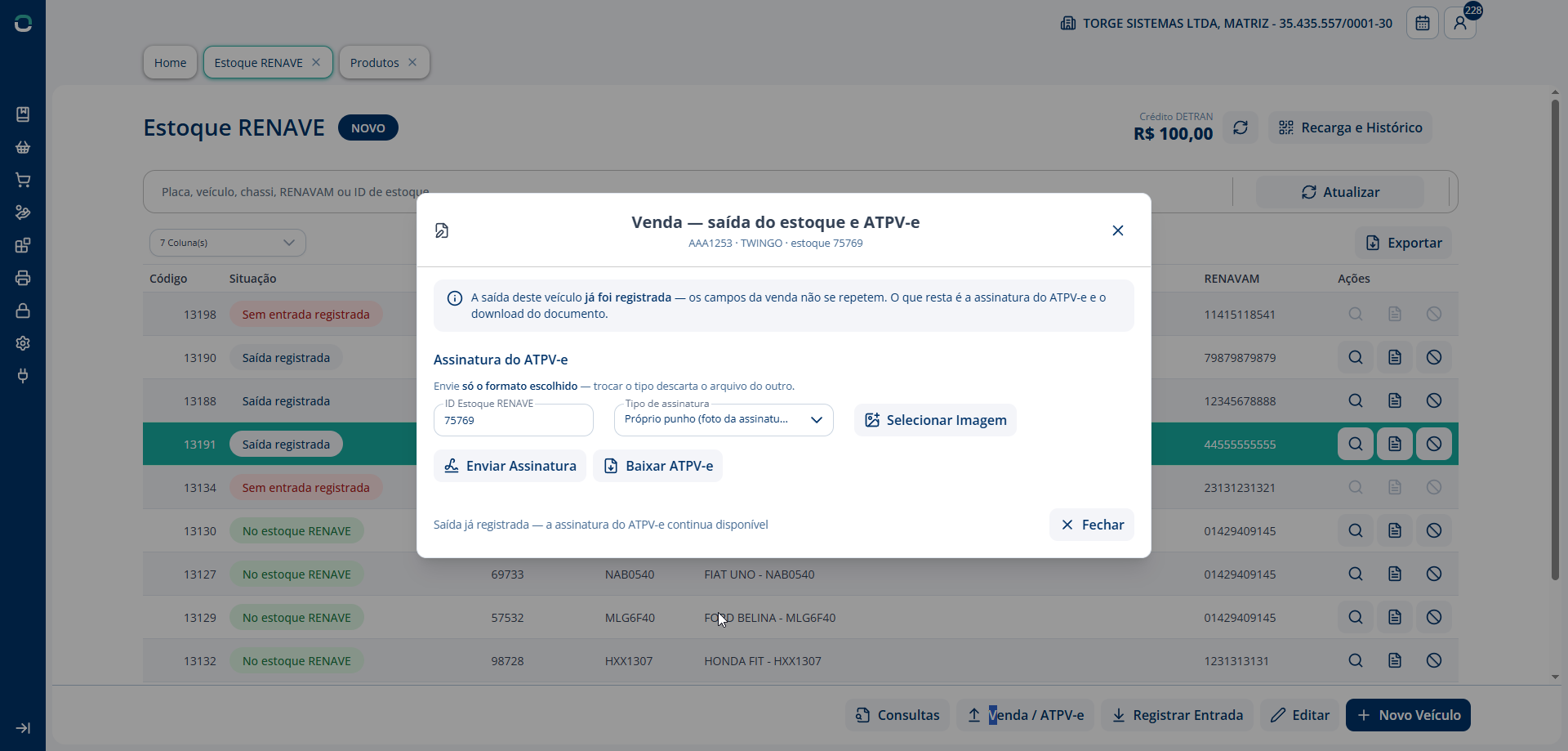Screen dimensions: 1568x751
Task: Click the Exportar button
Action: 1403,243
